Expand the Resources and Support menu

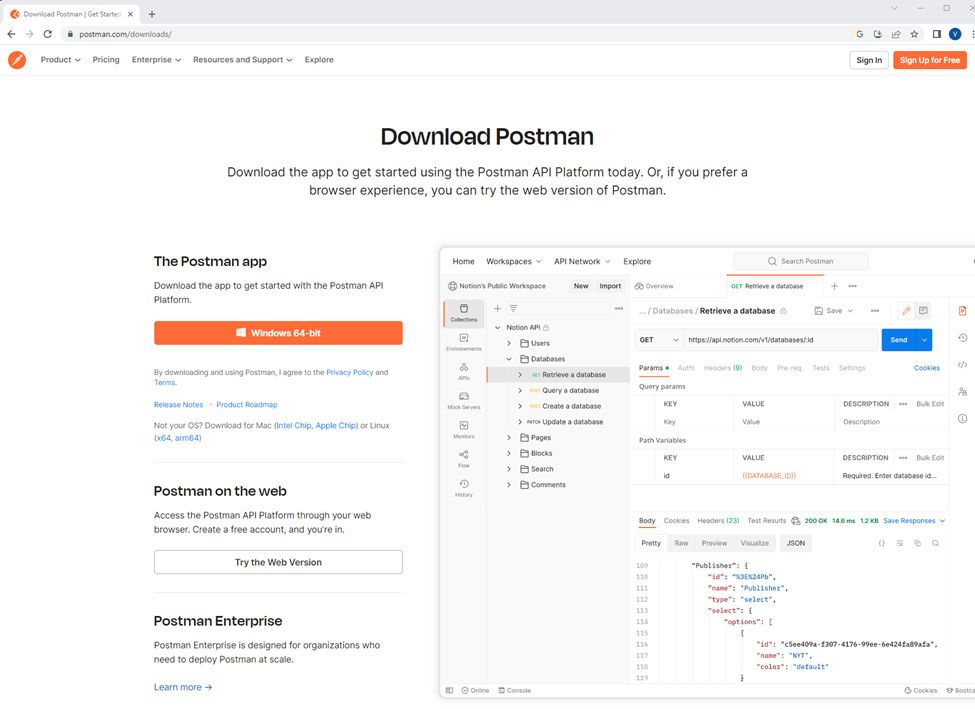click(x=242, y=60)
